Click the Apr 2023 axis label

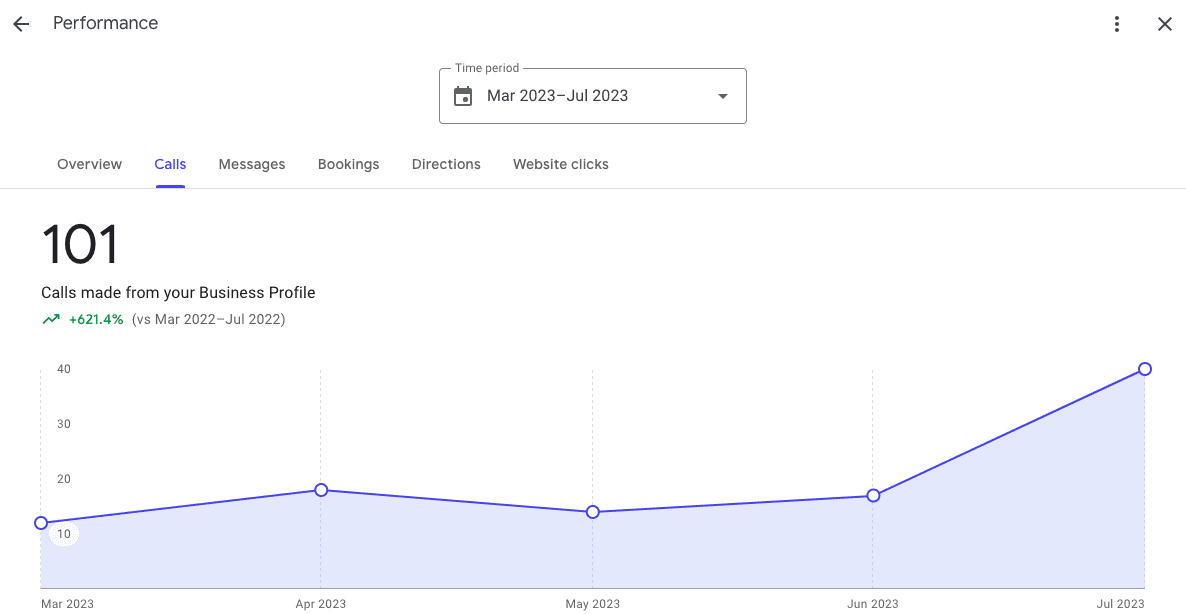[320, 603]
